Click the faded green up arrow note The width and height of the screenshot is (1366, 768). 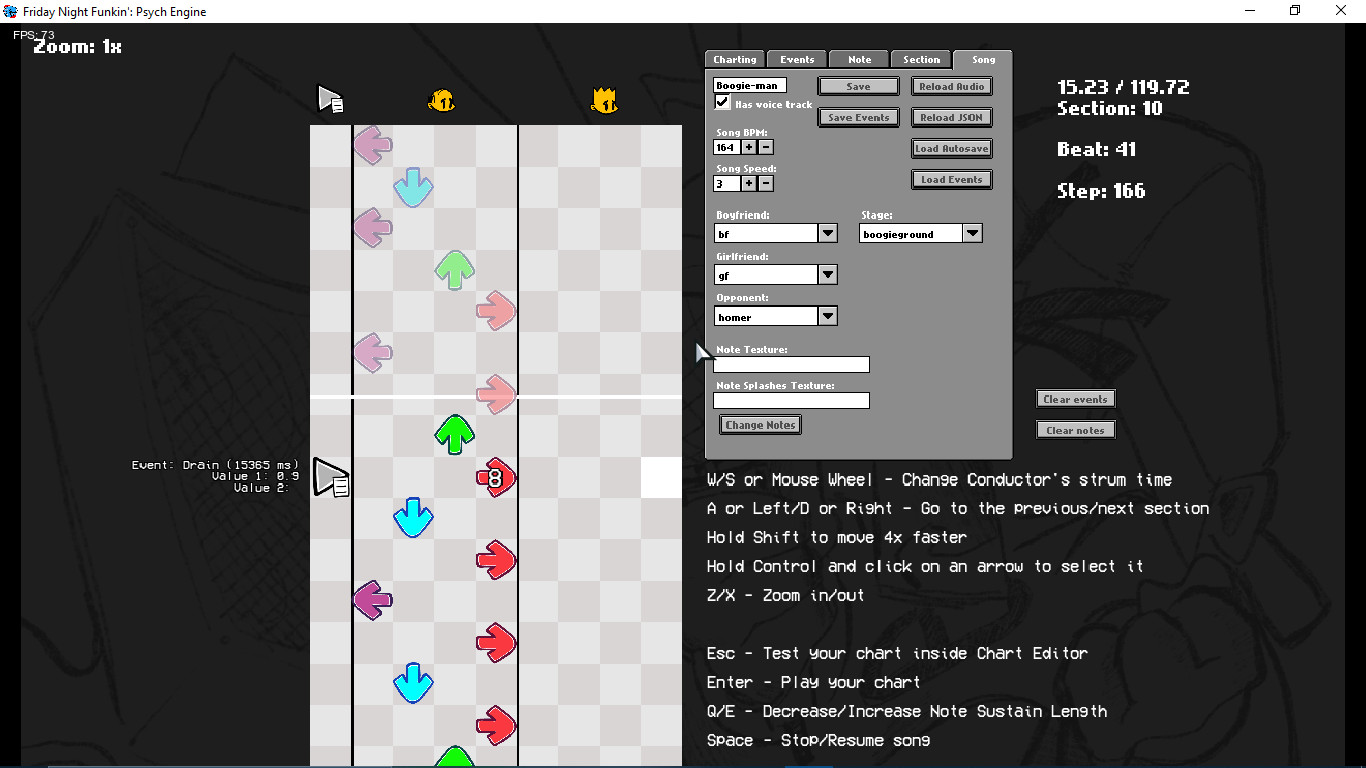[455, 269]
